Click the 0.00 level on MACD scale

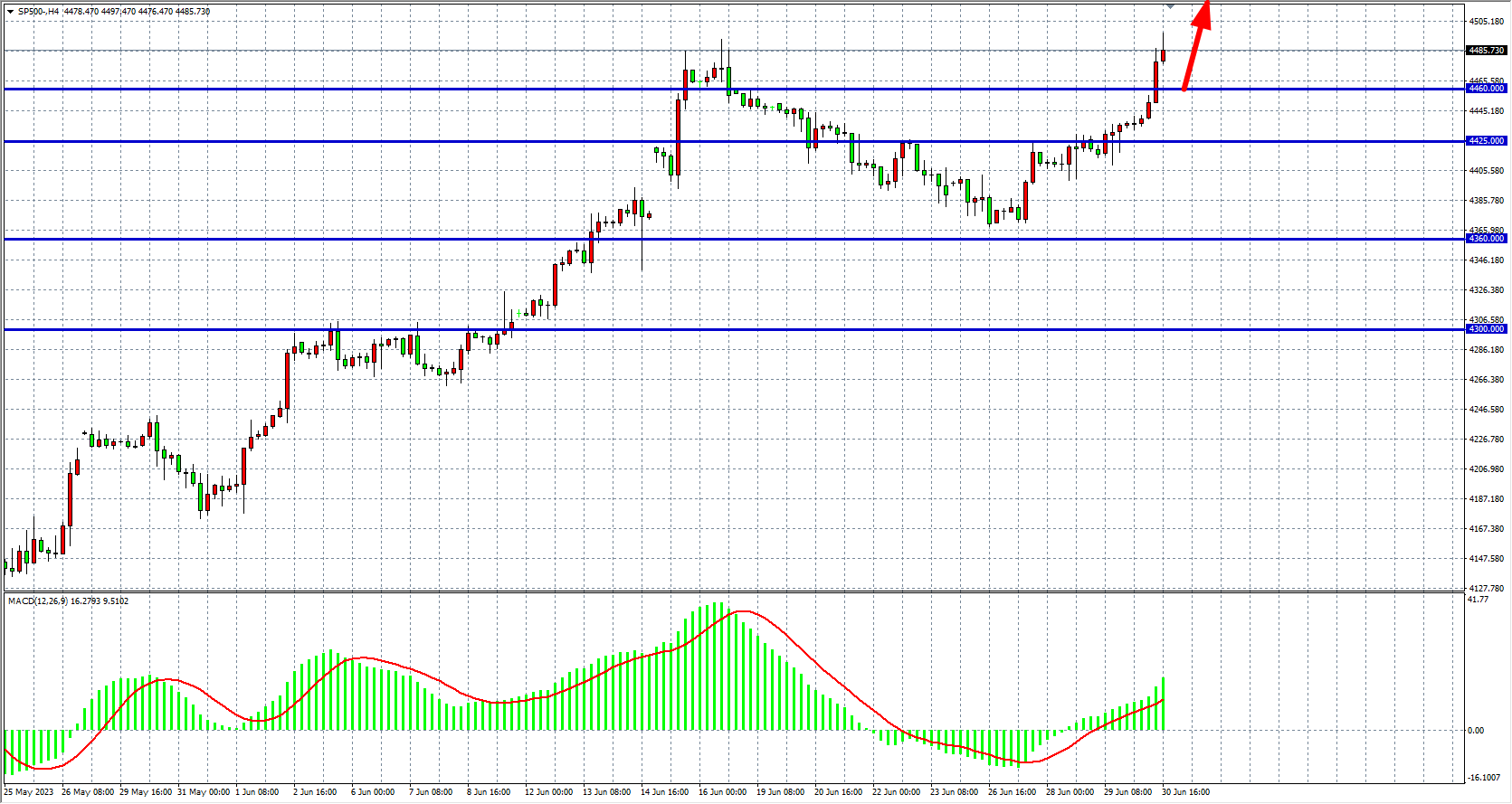(1476, 731)
